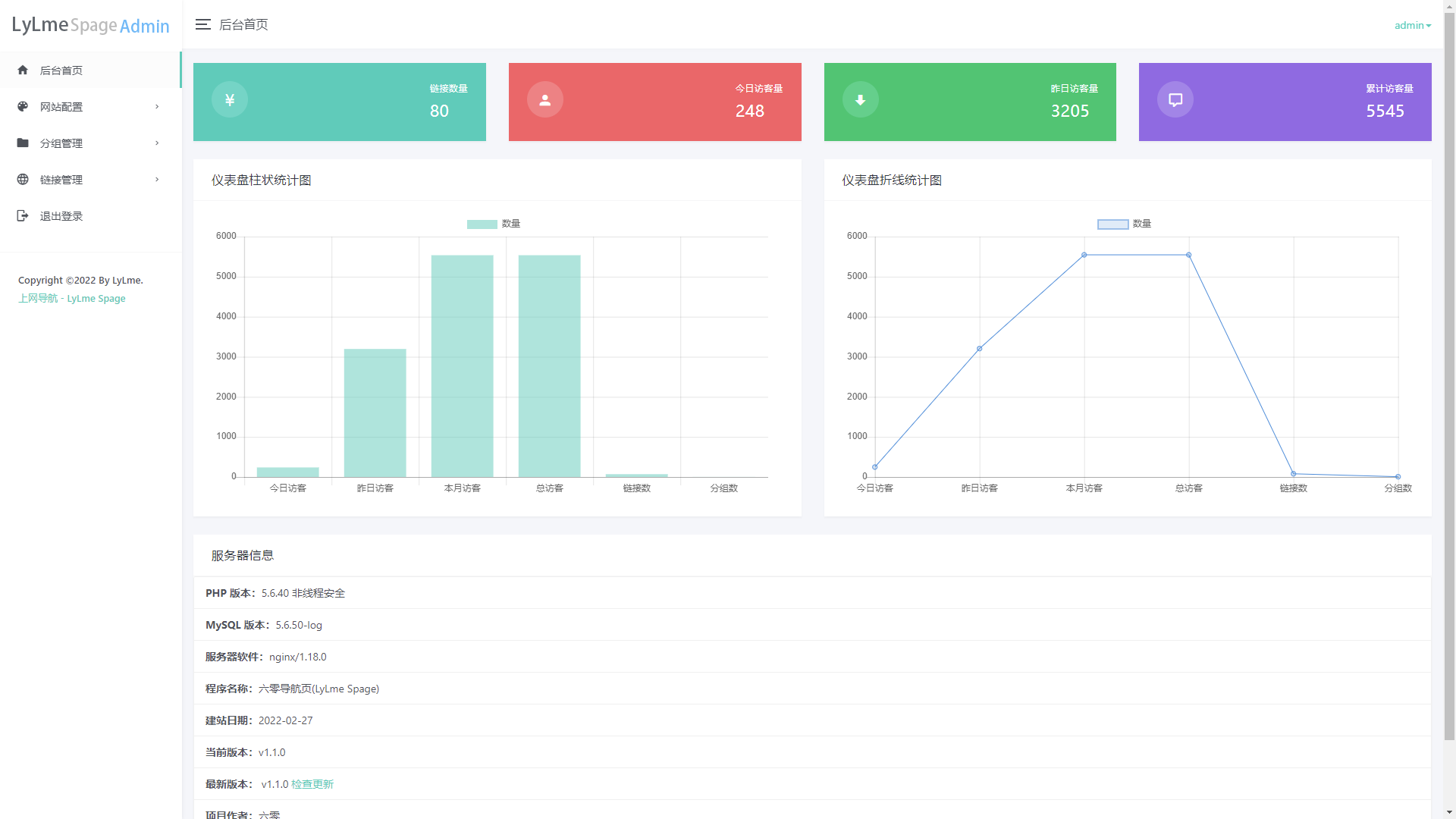Click the download arrow icon on 昨日访客量 card

click(861, 99)
